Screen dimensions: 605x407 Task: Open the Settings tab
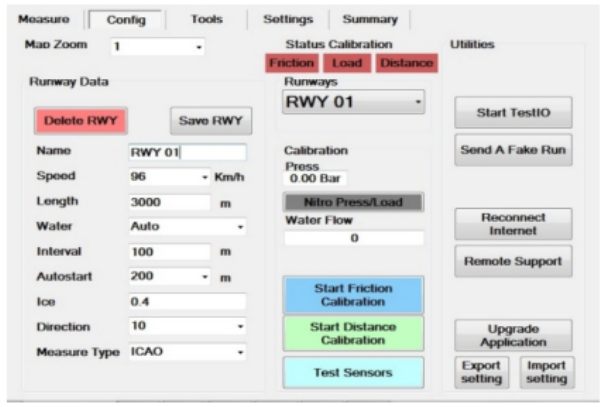tap(288, 19)
